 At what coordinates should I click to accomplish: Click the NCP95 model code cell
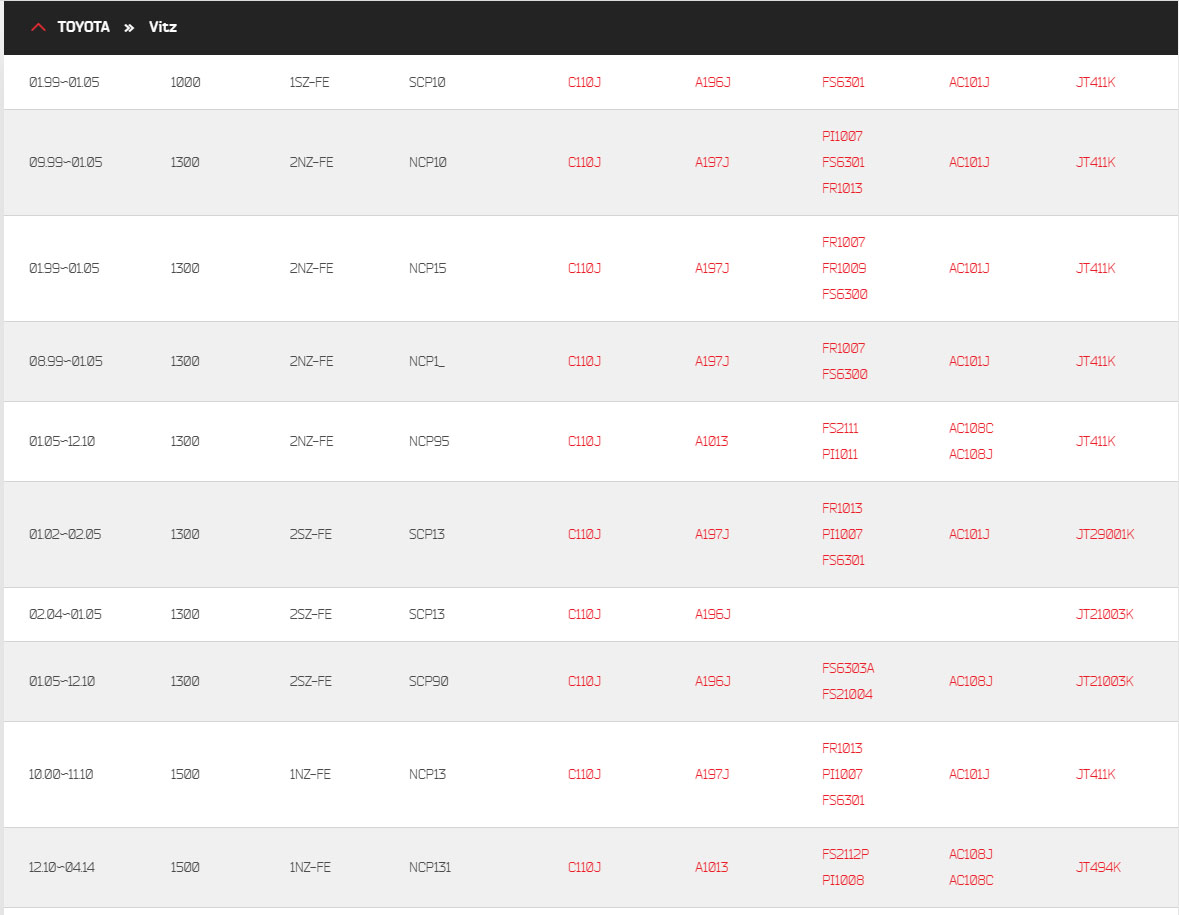click(429, 441)
